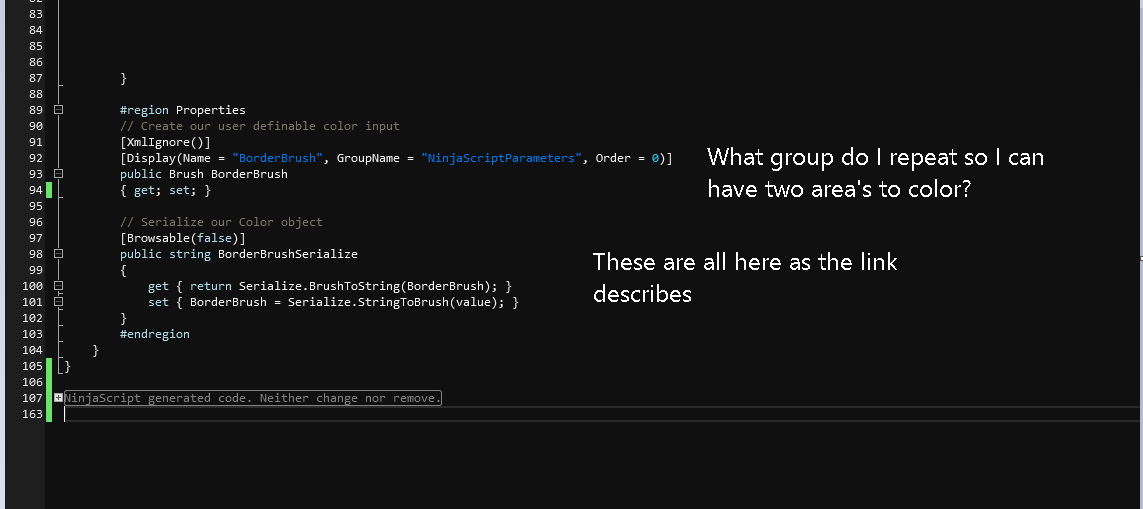
Task: Click the collapsed 'NinjaScript generated code' text
Action: click(253, 398)
